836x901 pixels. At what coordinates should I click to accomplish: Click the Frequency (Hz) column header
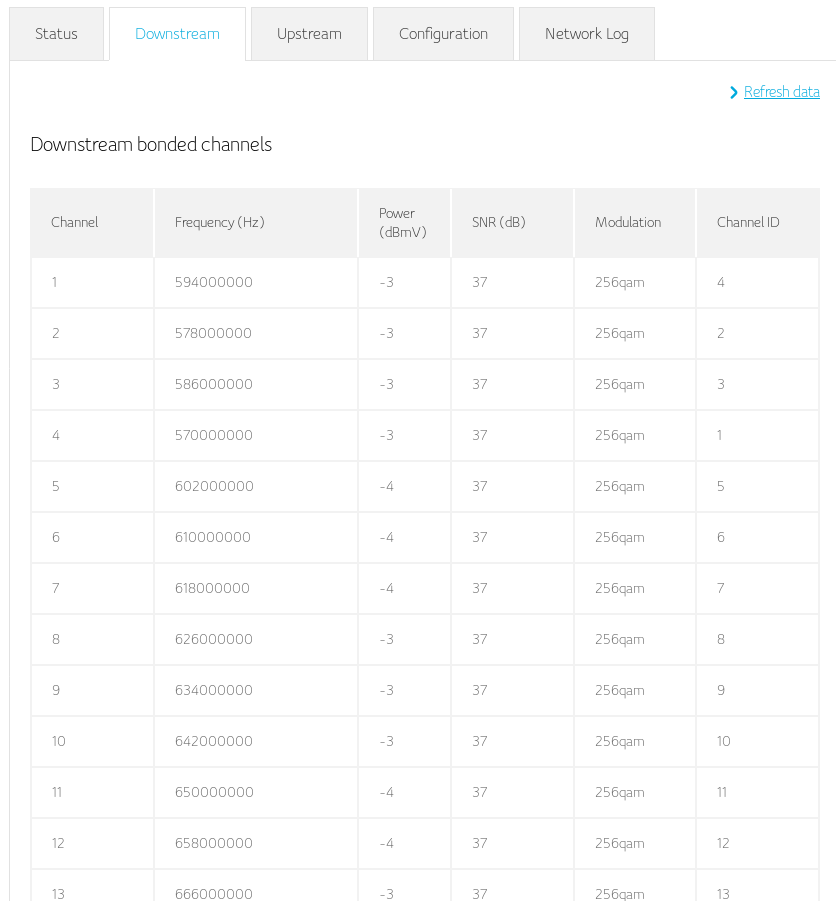[220, 222]
